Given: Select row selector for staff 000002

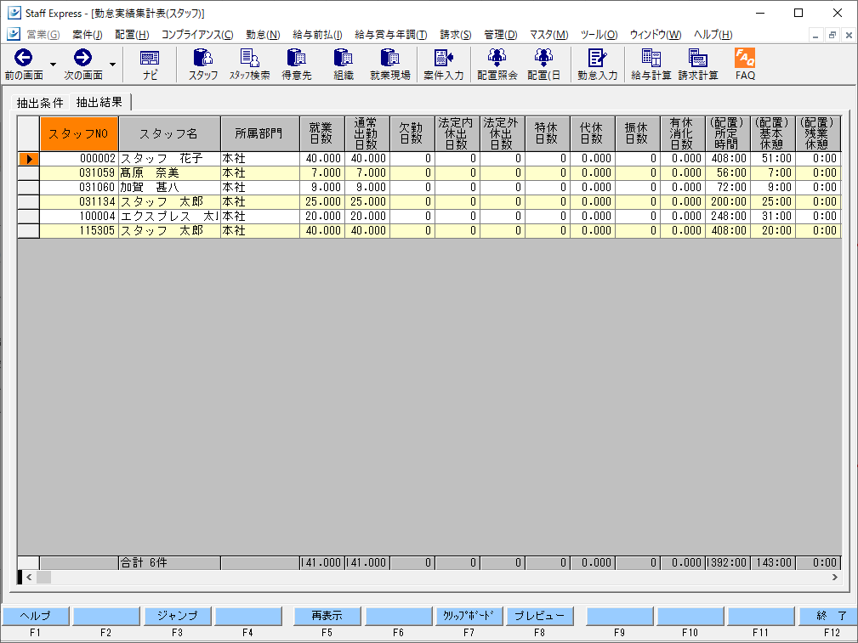Looking at the screenshot, I should click(x=28, y=159).
